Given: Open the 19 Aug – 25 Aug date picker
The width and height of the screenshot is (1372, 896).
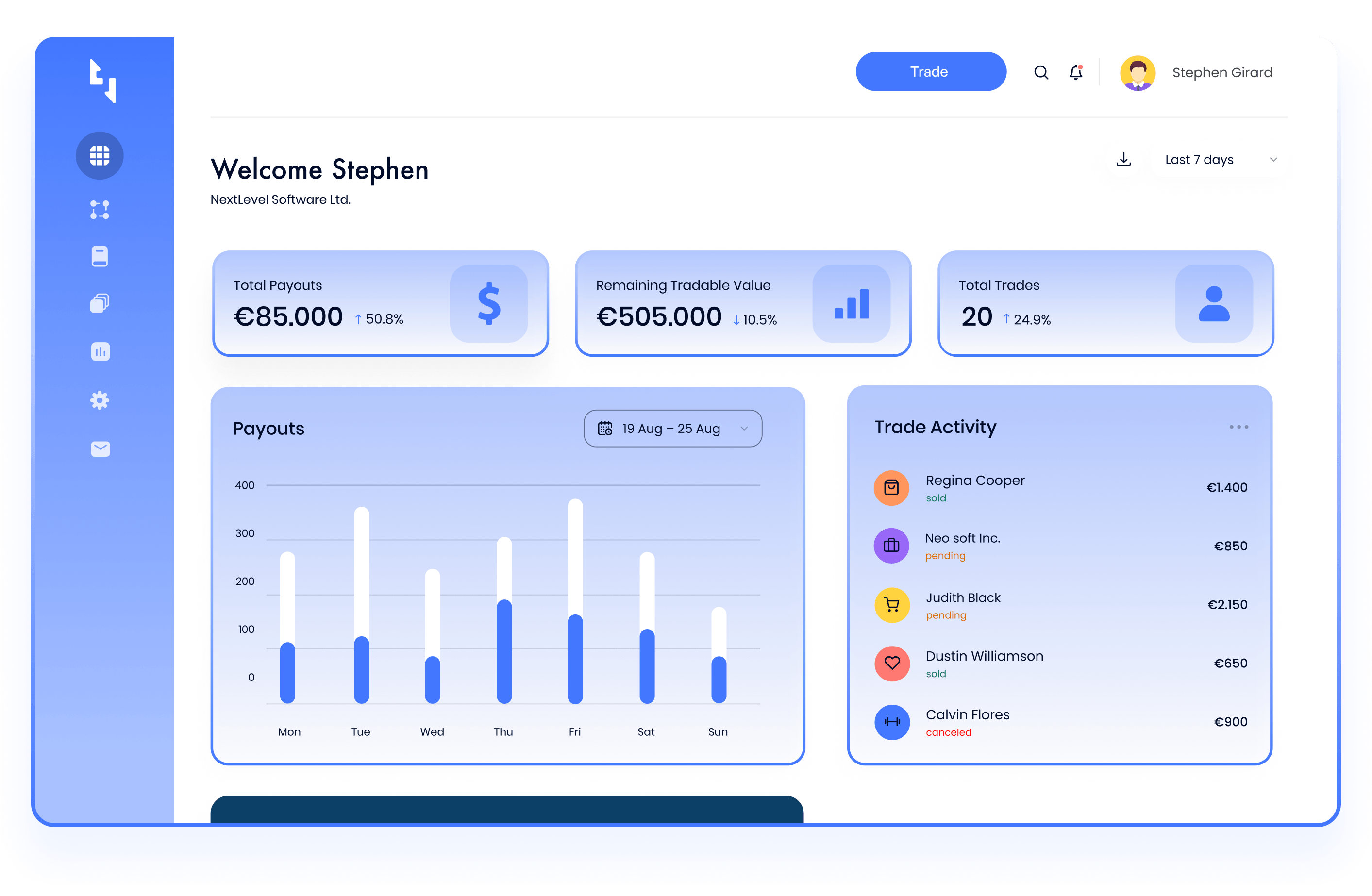Looking at the screenshot, I should click(672, 428).
